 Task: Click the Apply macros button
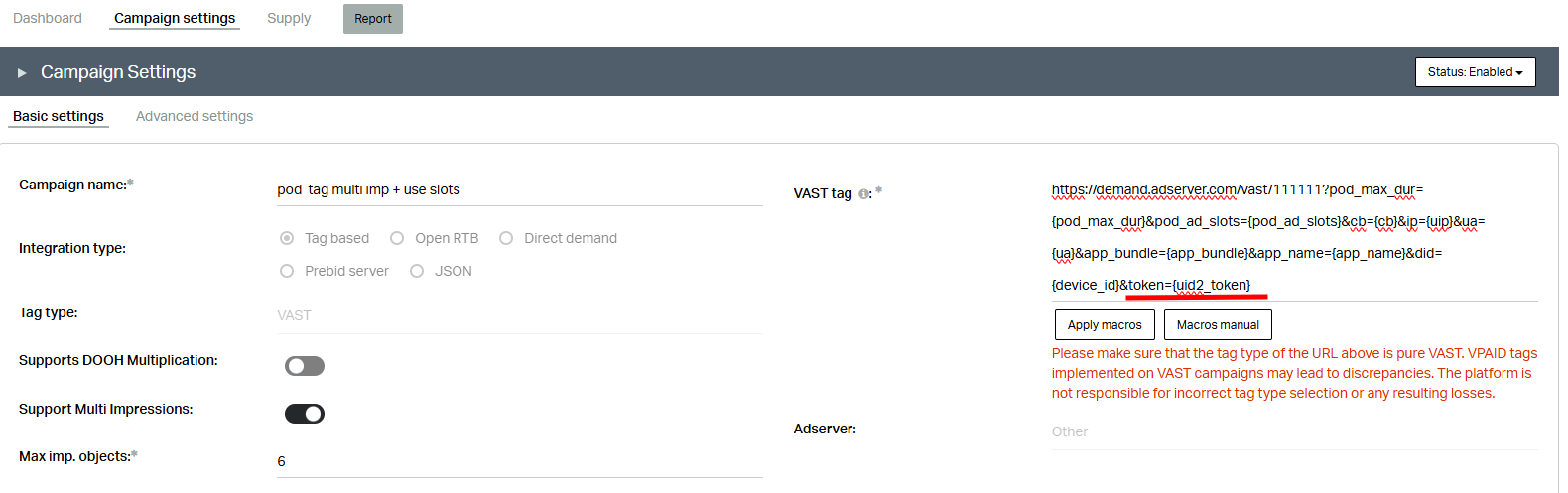coord(1105,324)
